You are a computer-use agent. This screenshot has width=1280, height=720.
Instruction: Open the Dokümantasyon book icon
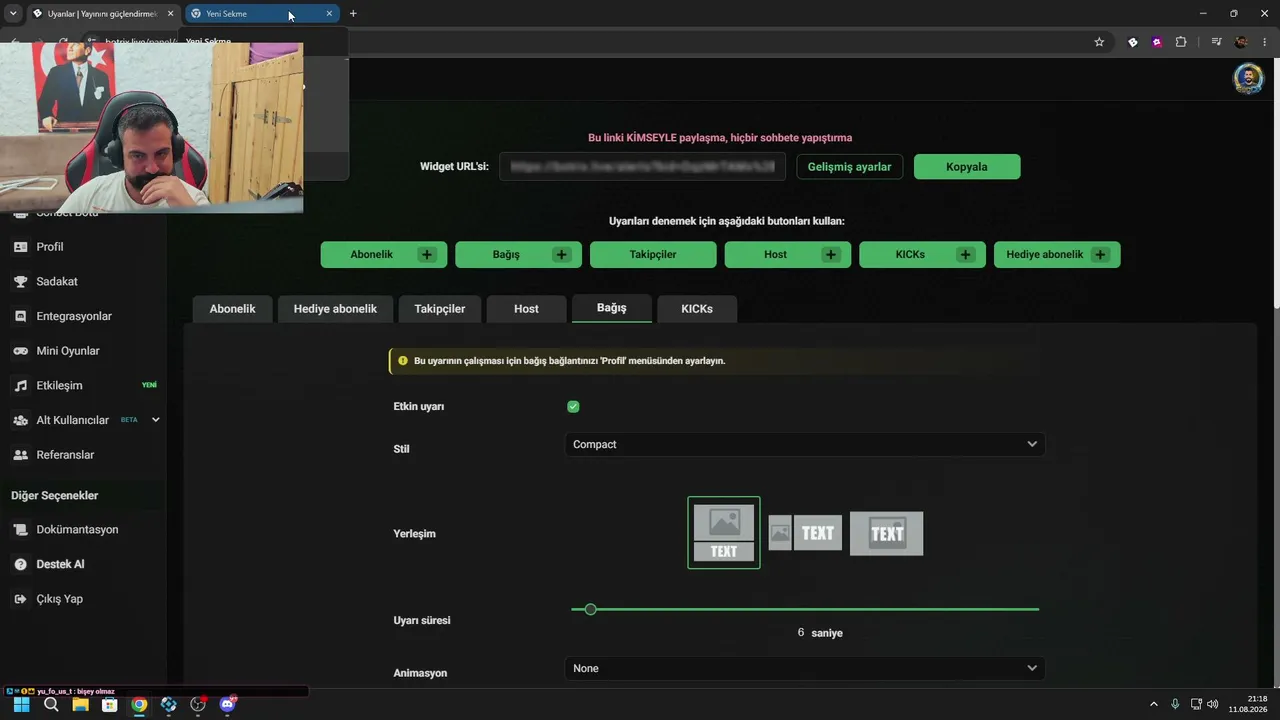(20, 530)
